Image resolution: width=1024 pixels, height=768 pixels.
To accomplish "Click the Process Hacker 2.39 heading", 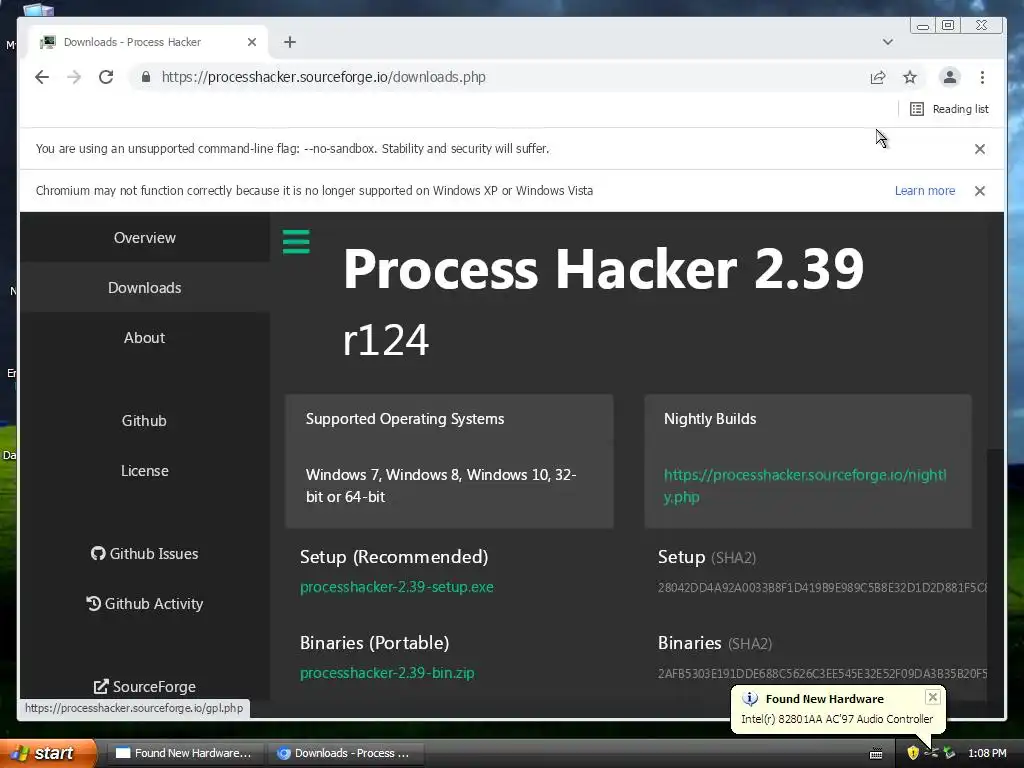I will [x=603, y=269].
